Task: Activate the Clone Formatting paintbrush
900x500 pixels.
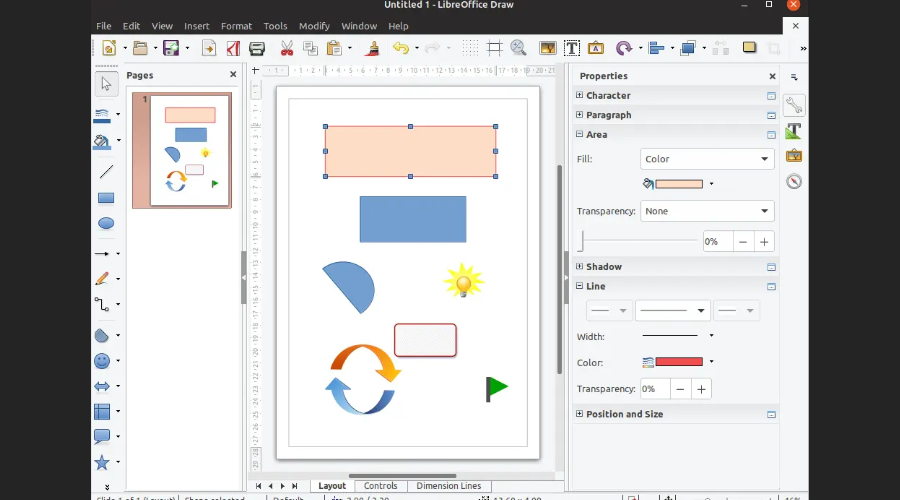Action: pos(372,48)
